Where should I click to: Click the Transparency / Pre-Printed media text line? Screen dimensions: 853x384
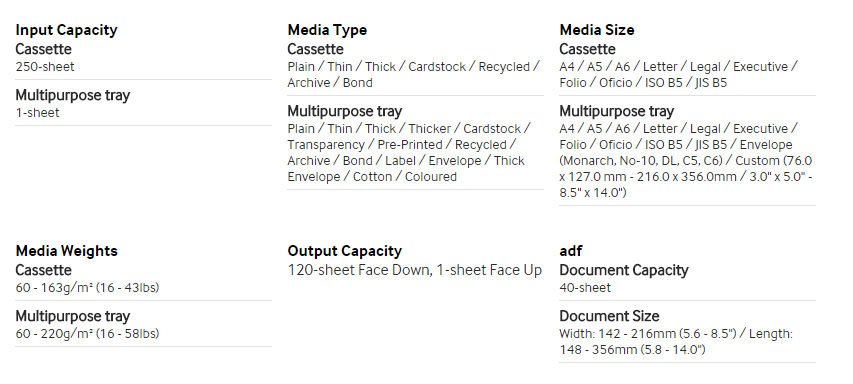(x=401, y=145)
